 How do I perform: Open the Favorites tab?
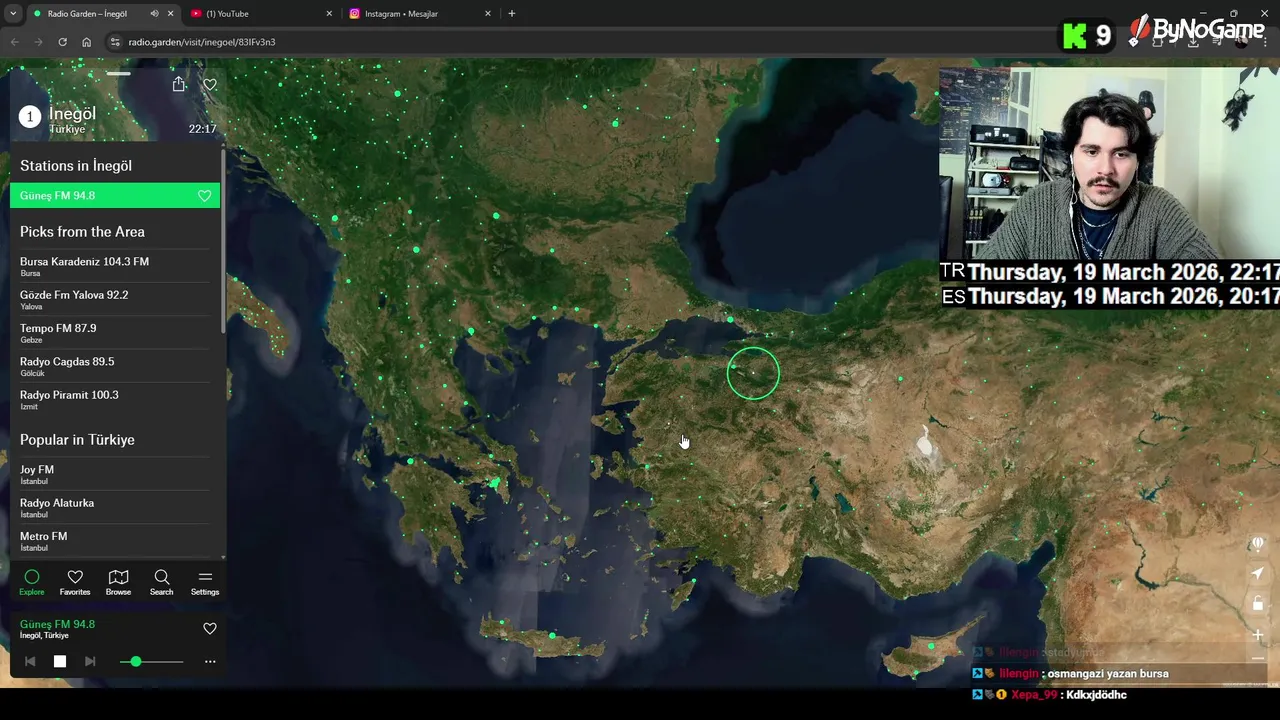(x=75, y=582)
